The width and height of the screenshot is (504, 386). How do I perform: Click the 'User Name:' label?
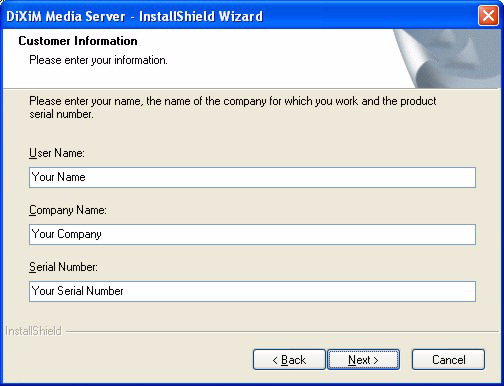57,153
